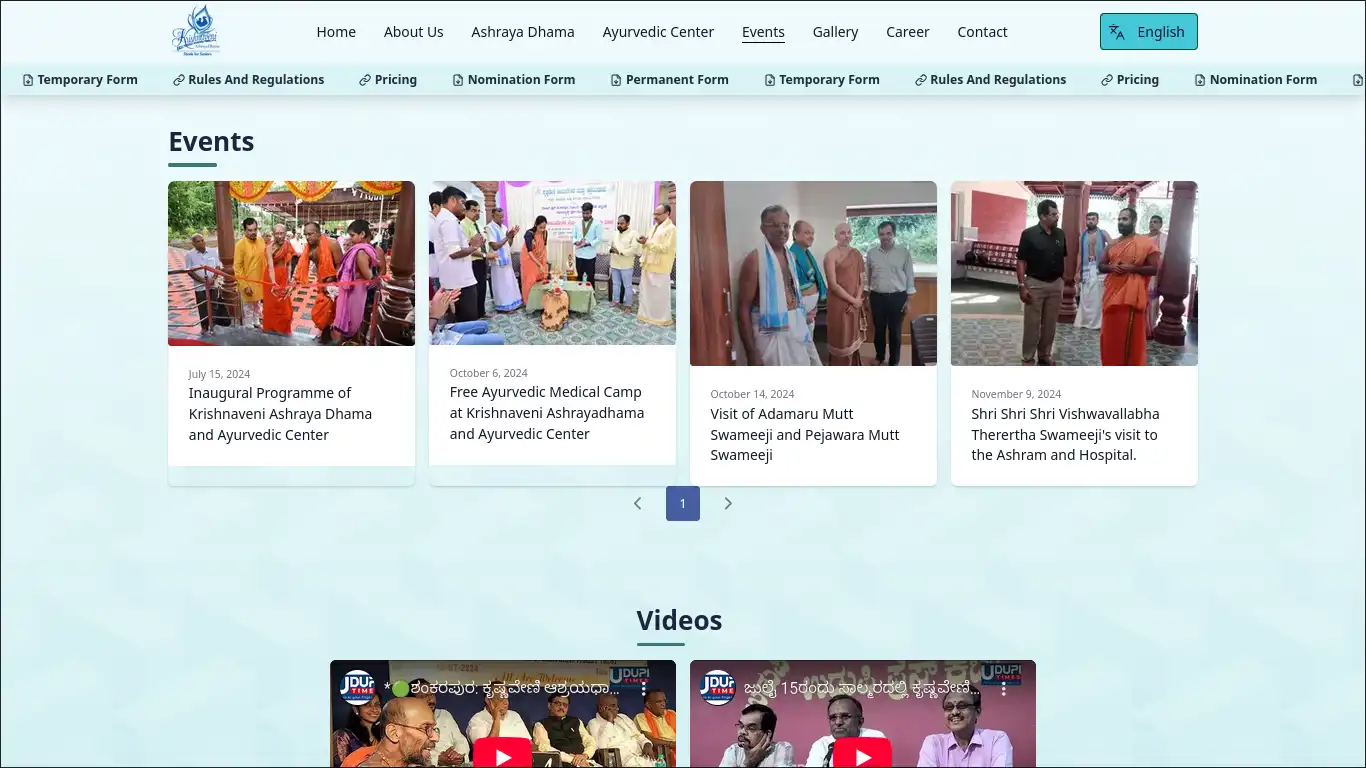This screenshot has height=768, width=1366.
Task: Open Inaugural Programme event photo
Action: coord(291,263)
